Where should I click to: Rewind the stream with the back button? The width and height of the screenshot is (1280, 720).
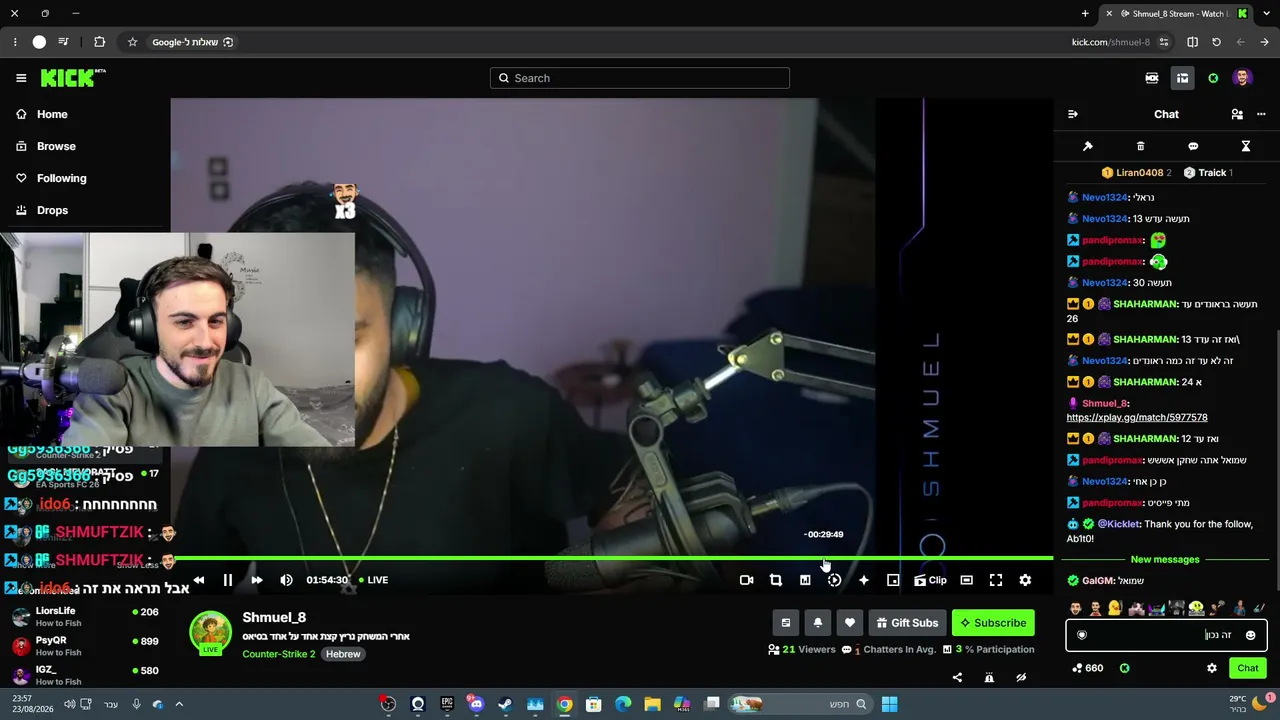tap(198, 580)
